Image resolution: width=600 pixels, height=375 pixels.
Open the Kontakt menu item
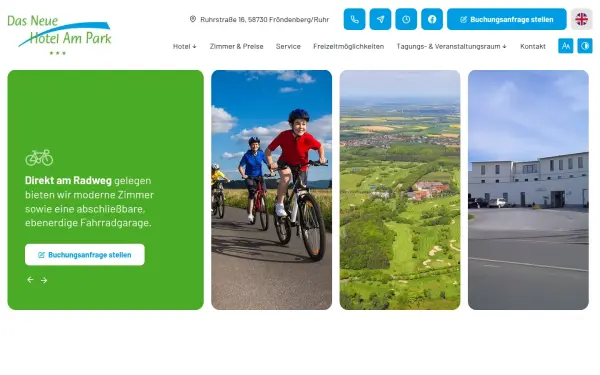[x=533, y=46]
